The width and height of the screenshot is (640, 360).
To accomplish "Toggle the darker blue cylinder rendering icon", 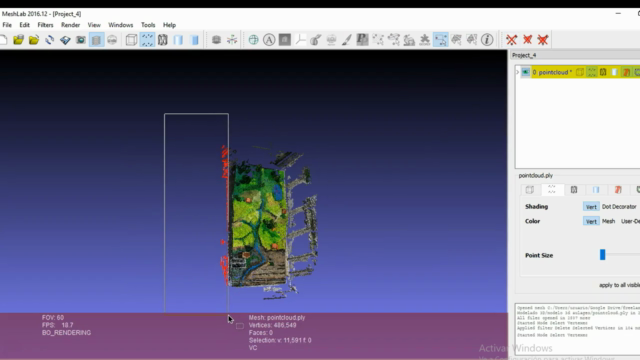I will click(195, 40).
